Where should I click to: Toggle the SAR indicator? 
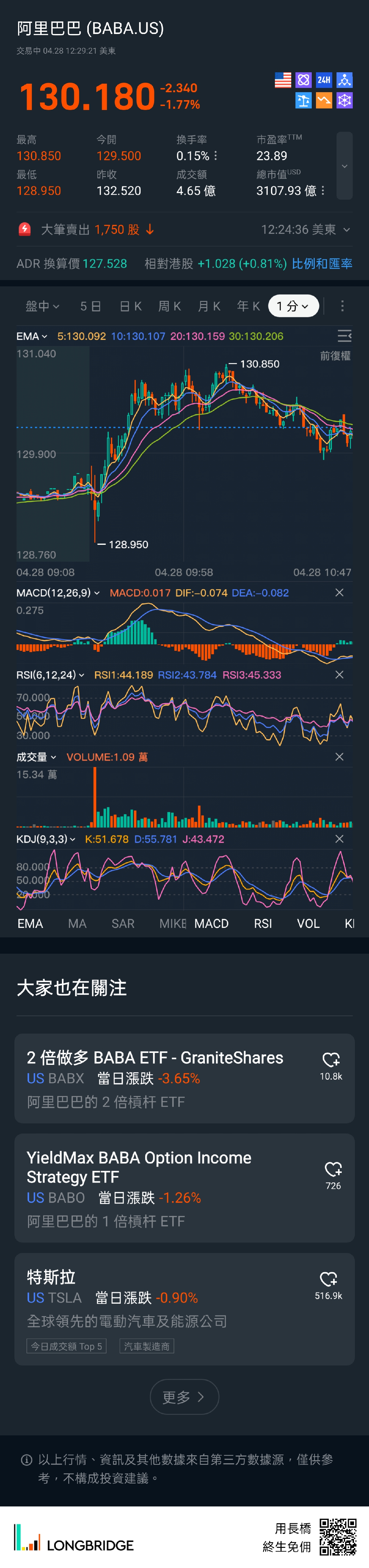pyautogui.click(x=123, y=923)
